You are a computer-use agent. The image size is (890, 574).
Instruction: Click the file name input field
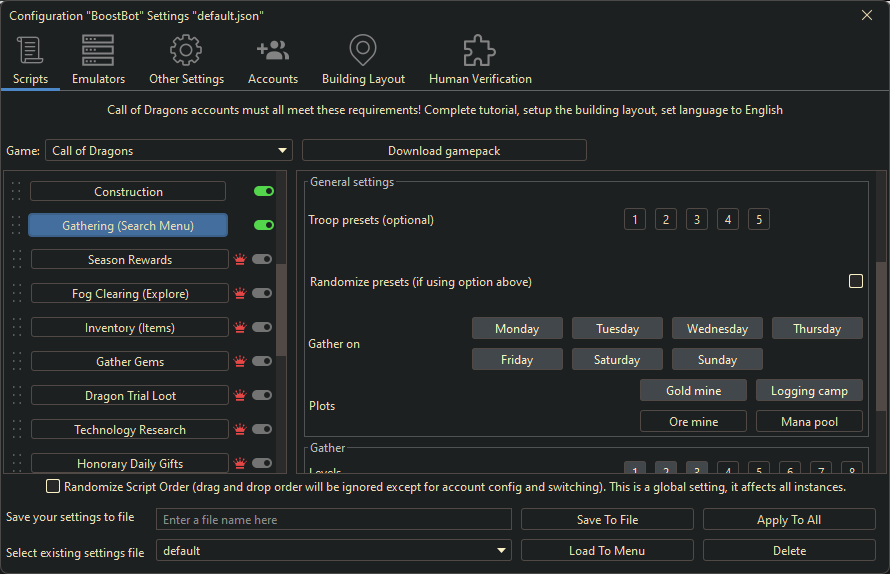[x=334, y=520]
